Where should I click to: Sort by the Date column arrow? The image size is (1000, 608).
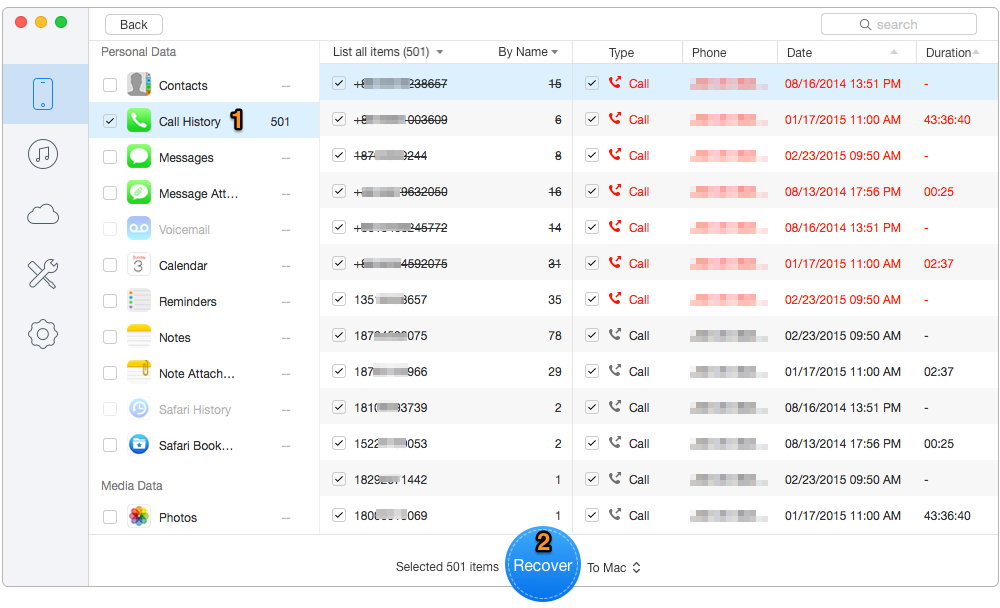click(893, 52)
